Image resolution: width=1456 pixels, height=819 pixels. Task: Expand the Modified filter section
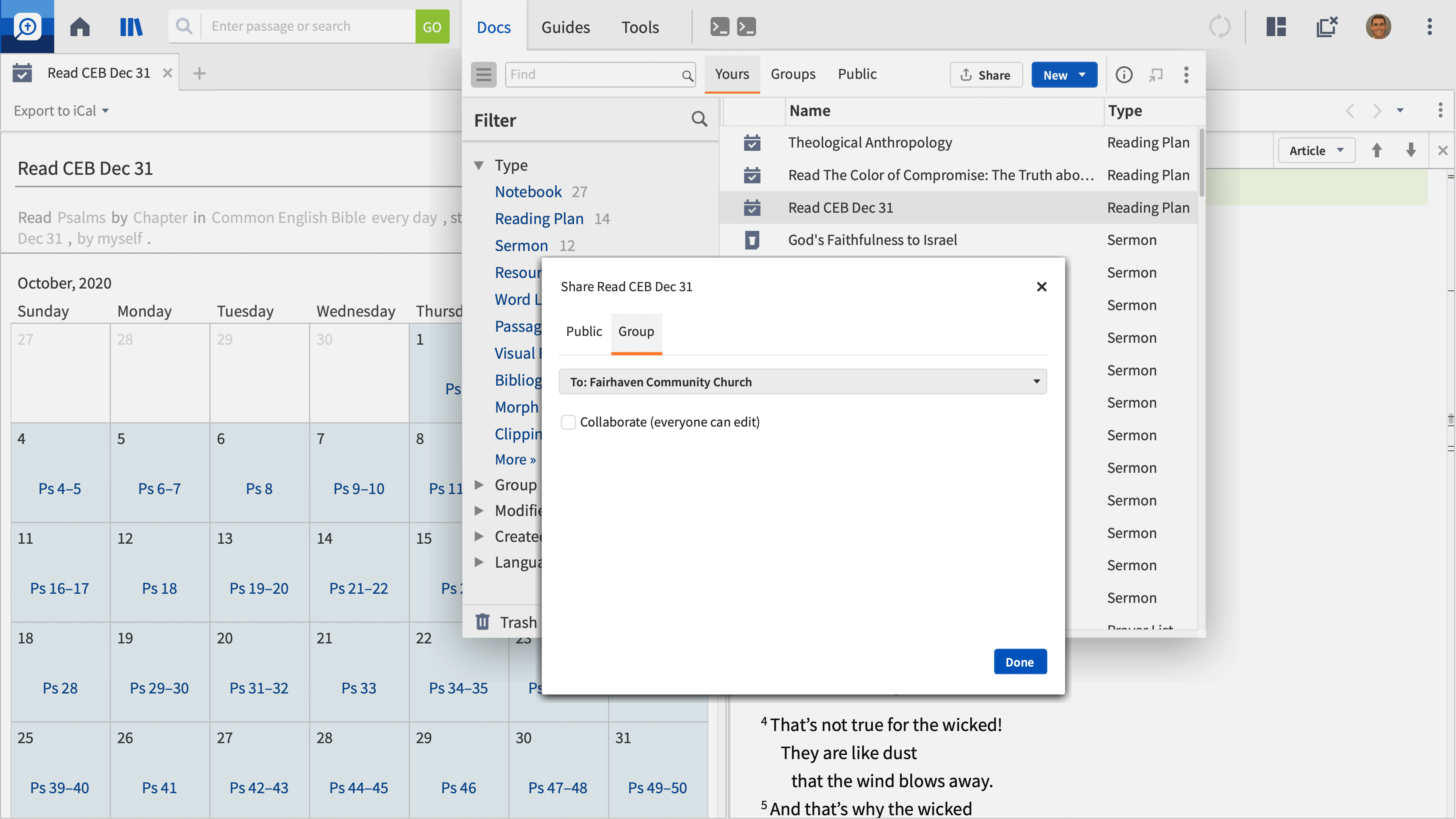pos(479,510)
